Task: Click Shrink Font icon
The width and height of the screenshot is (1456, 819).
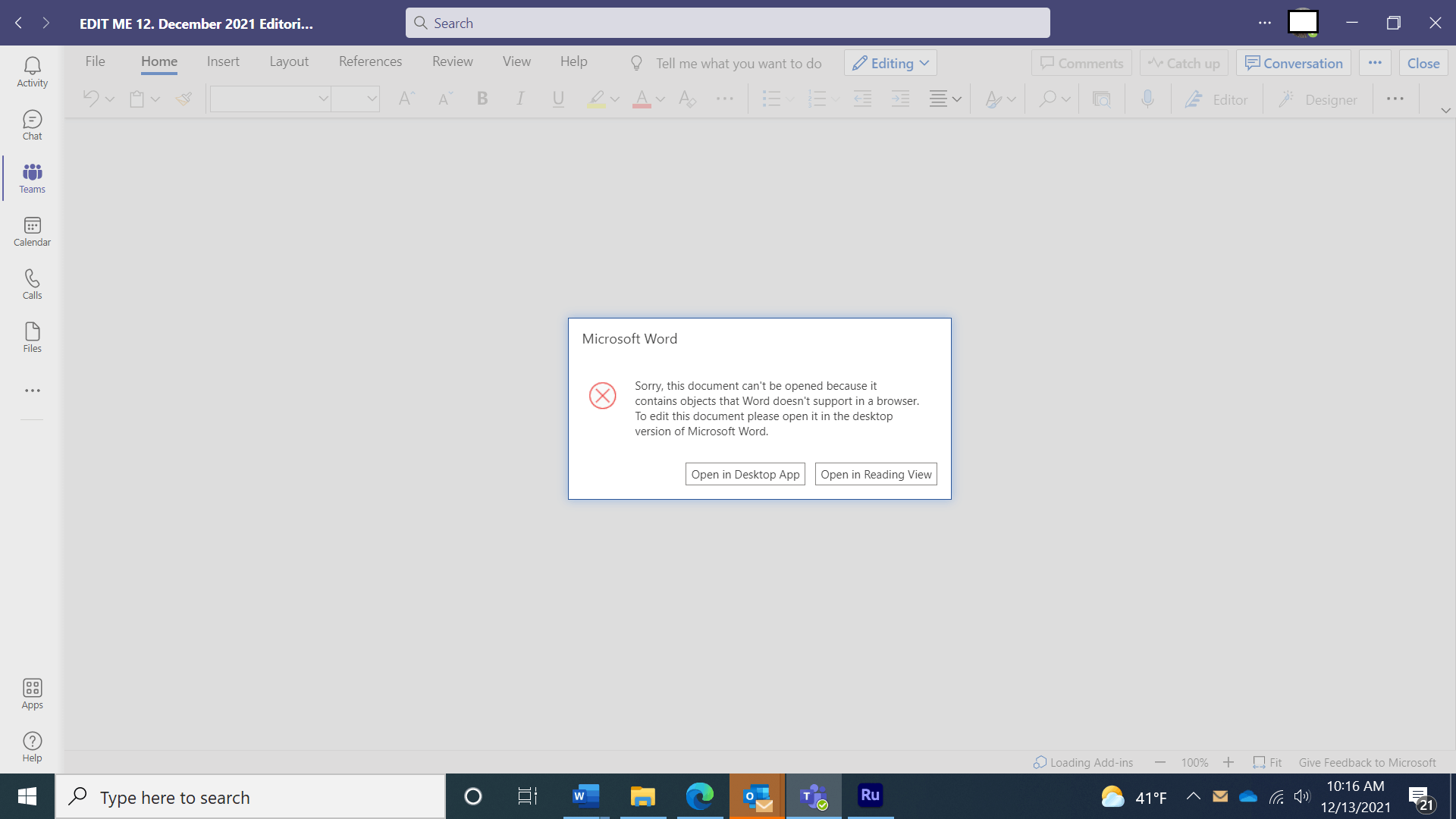Action: (444, 99)
